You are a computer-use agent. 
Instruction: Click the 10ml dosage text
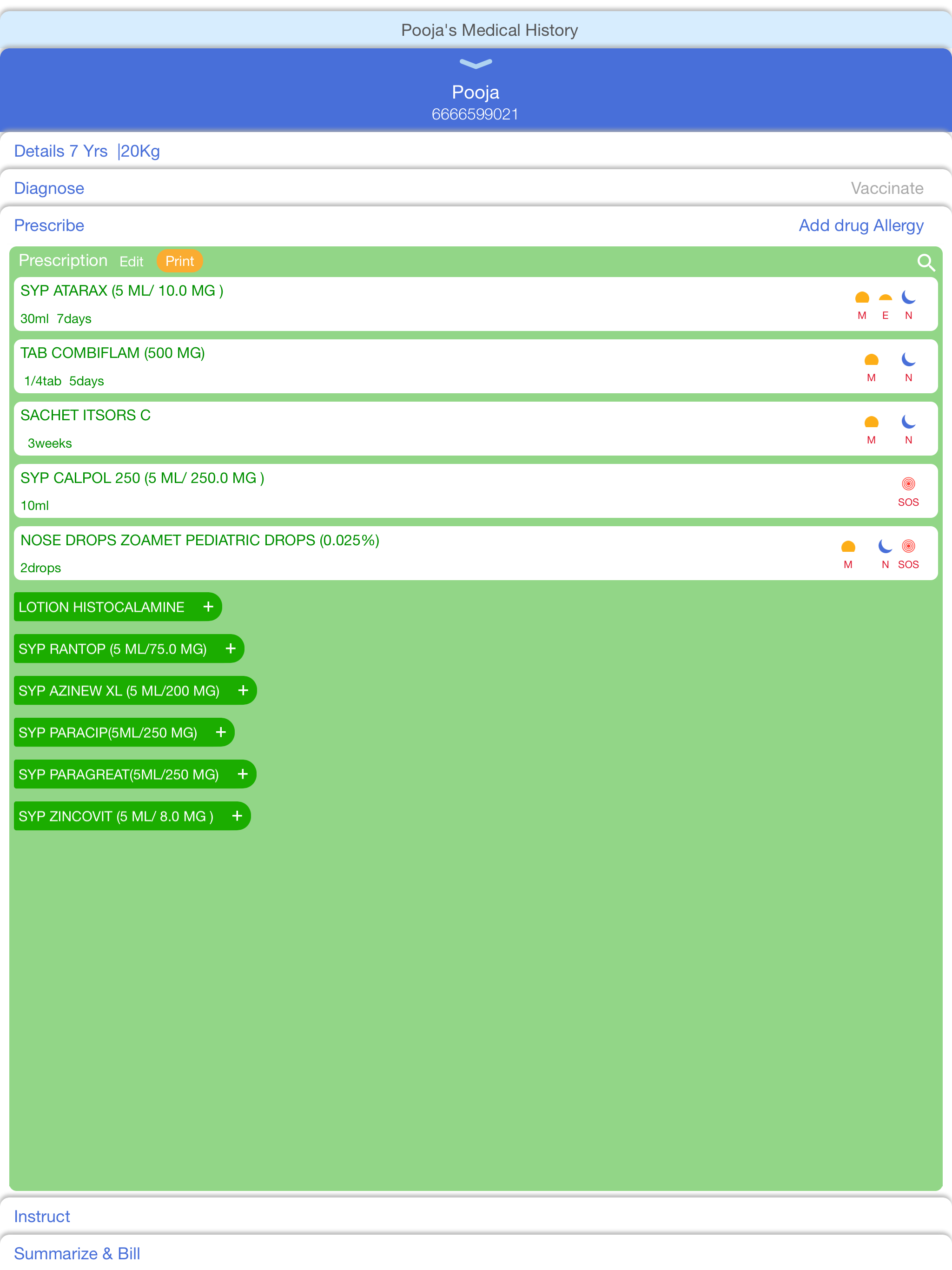(x=34, y=506)
